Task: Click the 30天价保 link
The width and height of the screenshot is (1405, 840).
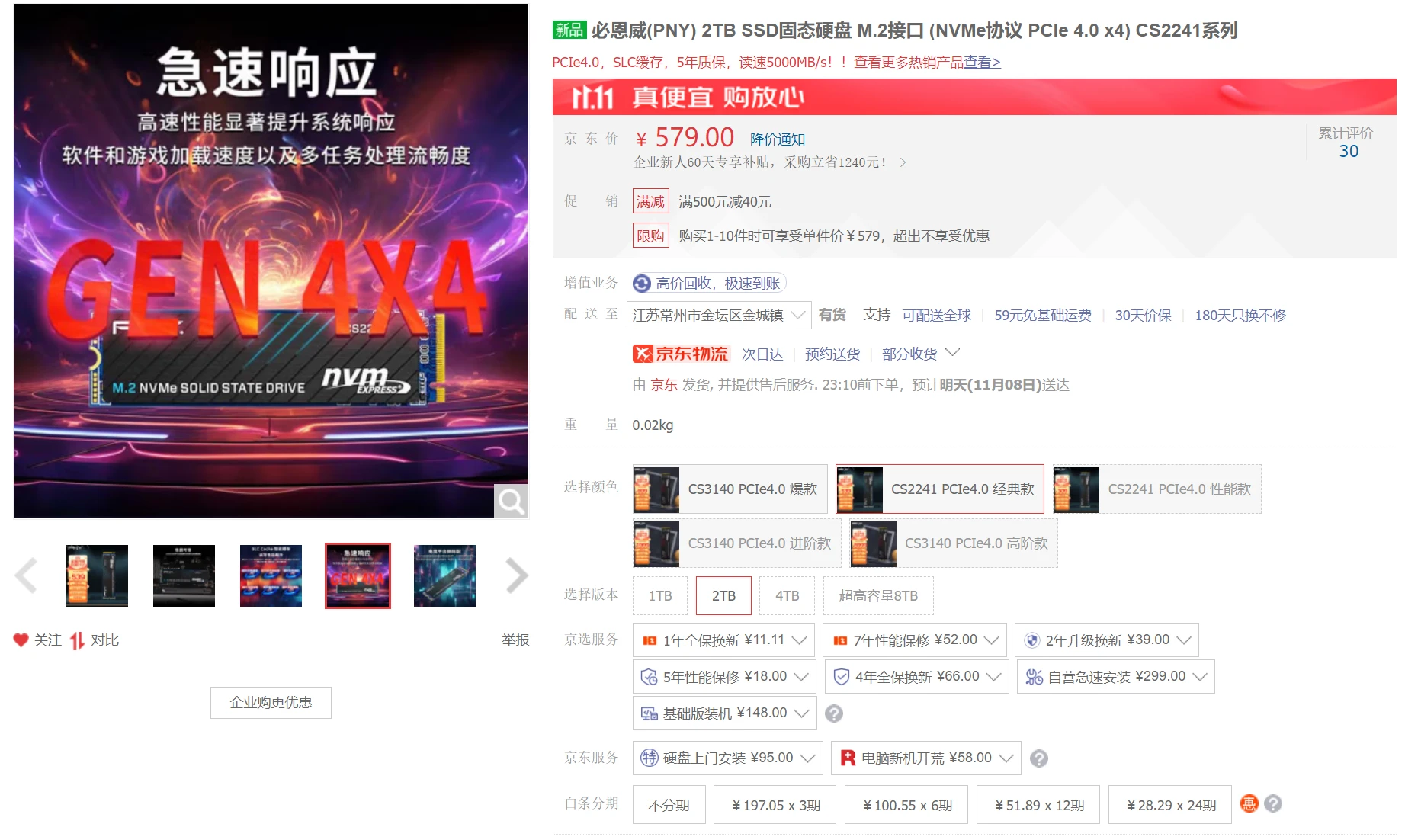Action: (x=1144, y=316)
